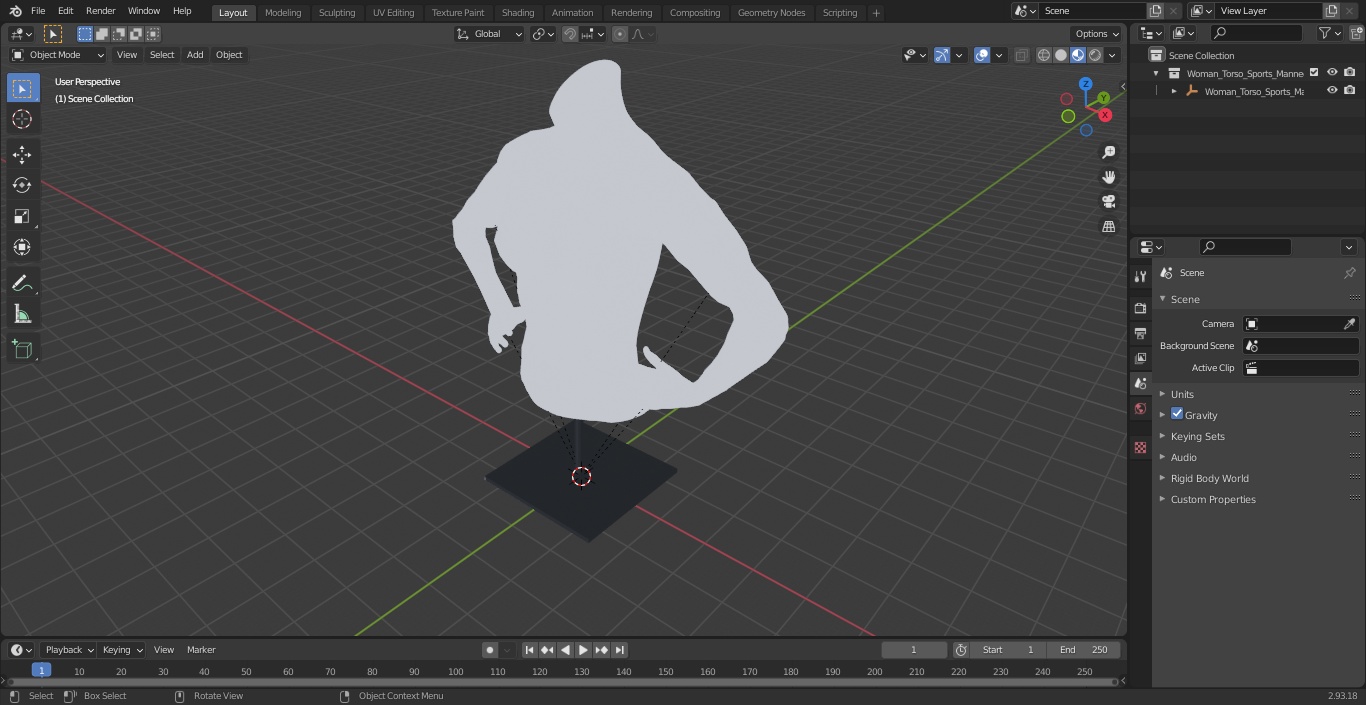Open the shading options dropdown arrow
The height and width of the screenshot is (705, 1366).
pyautogui.click(x=1112, y=55)
